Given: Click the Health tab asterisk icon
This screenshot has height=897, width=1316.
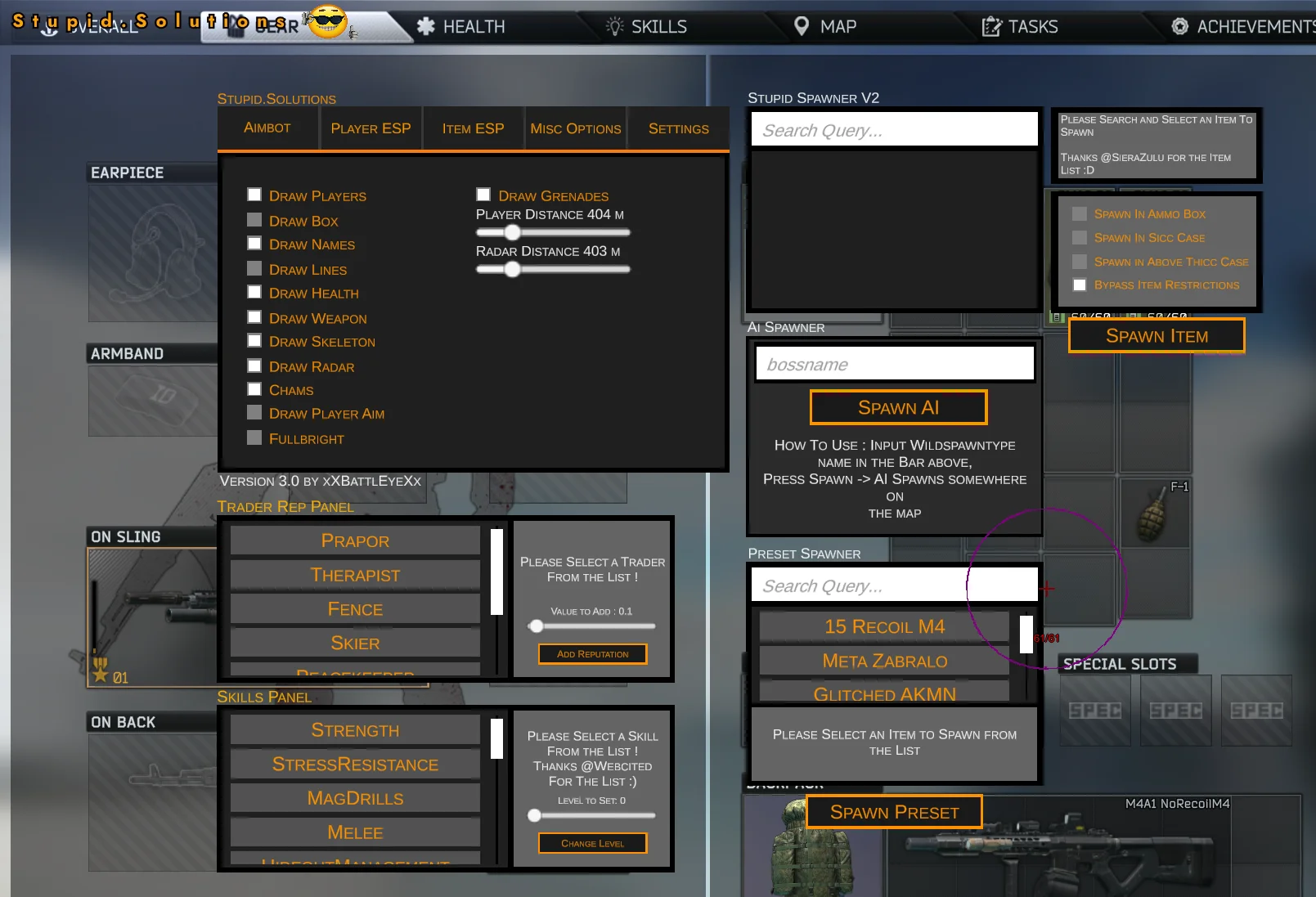Looking at the screenshot, I should pos(425,26).
